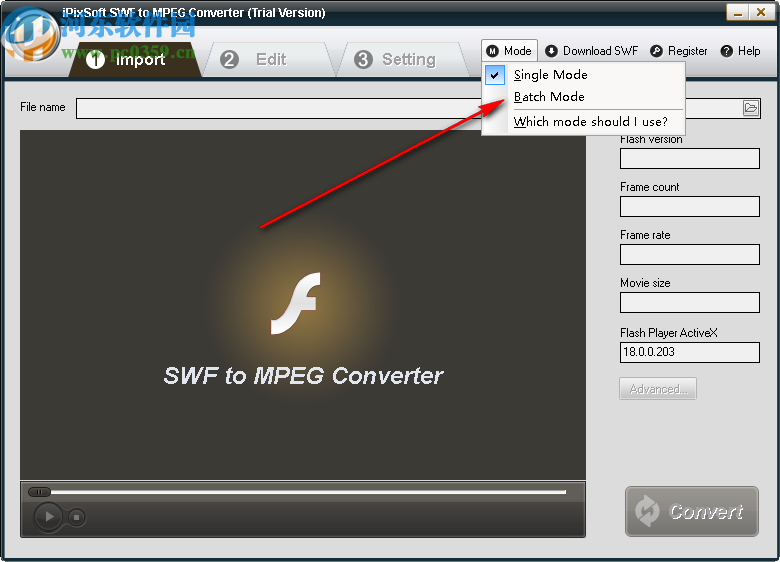Click the Convert refresh arrows icon

click(647, 511)
